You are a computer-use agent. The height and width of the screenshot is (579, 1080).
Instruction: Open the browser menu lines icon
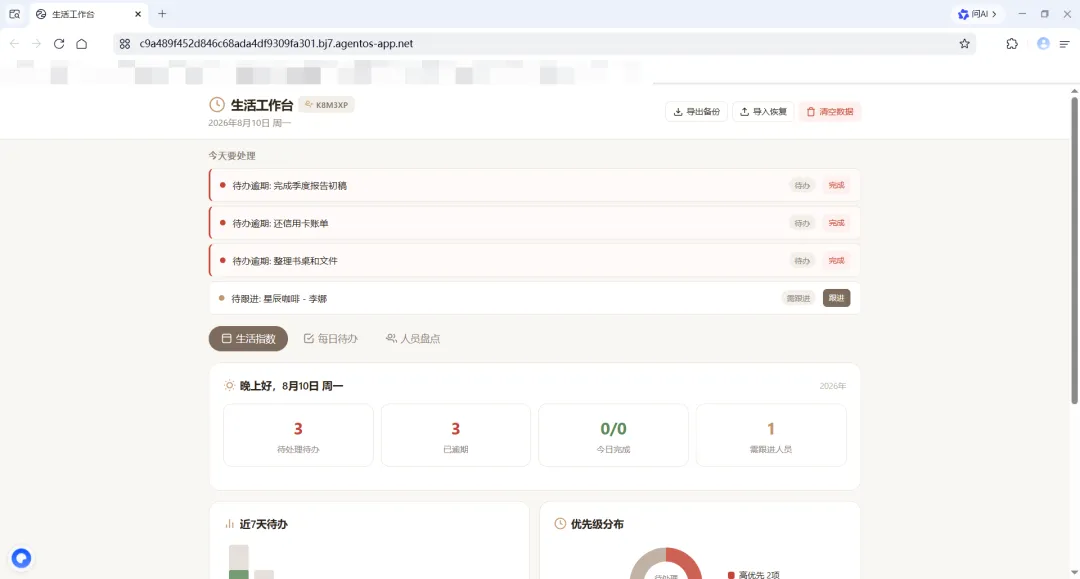(1065, 43)
